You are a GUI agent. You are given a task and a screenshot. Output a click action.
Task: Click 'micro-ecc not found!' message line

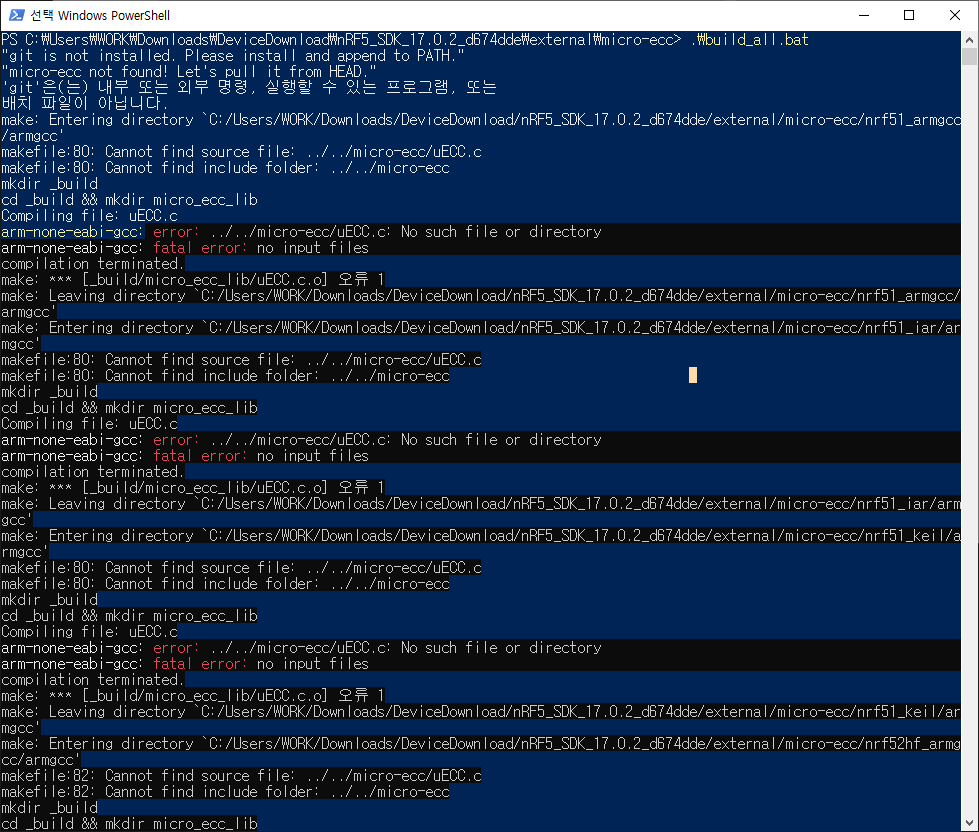189,72
